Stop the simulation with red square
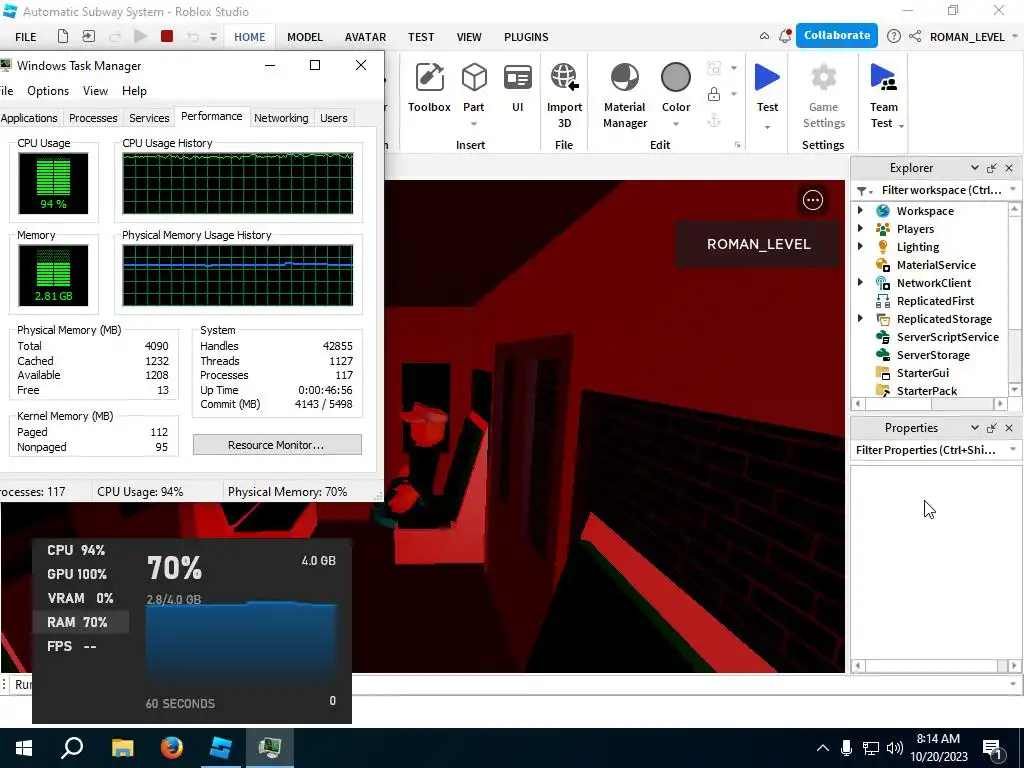1024x768 pixels. click(x=167, y=37)
